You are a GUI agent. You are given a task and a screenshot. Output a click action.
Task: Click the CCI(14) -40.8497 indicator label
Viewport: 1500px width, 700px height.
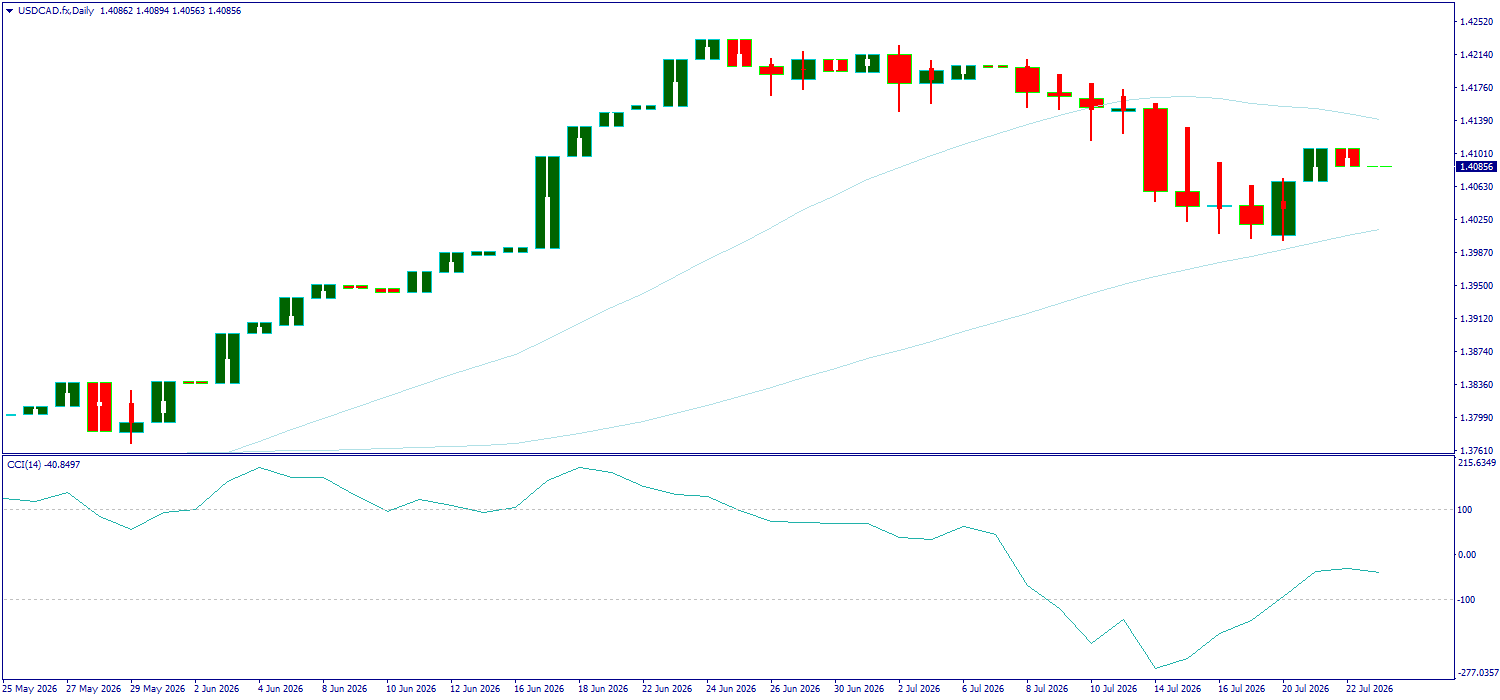click(x=44, y=464)
